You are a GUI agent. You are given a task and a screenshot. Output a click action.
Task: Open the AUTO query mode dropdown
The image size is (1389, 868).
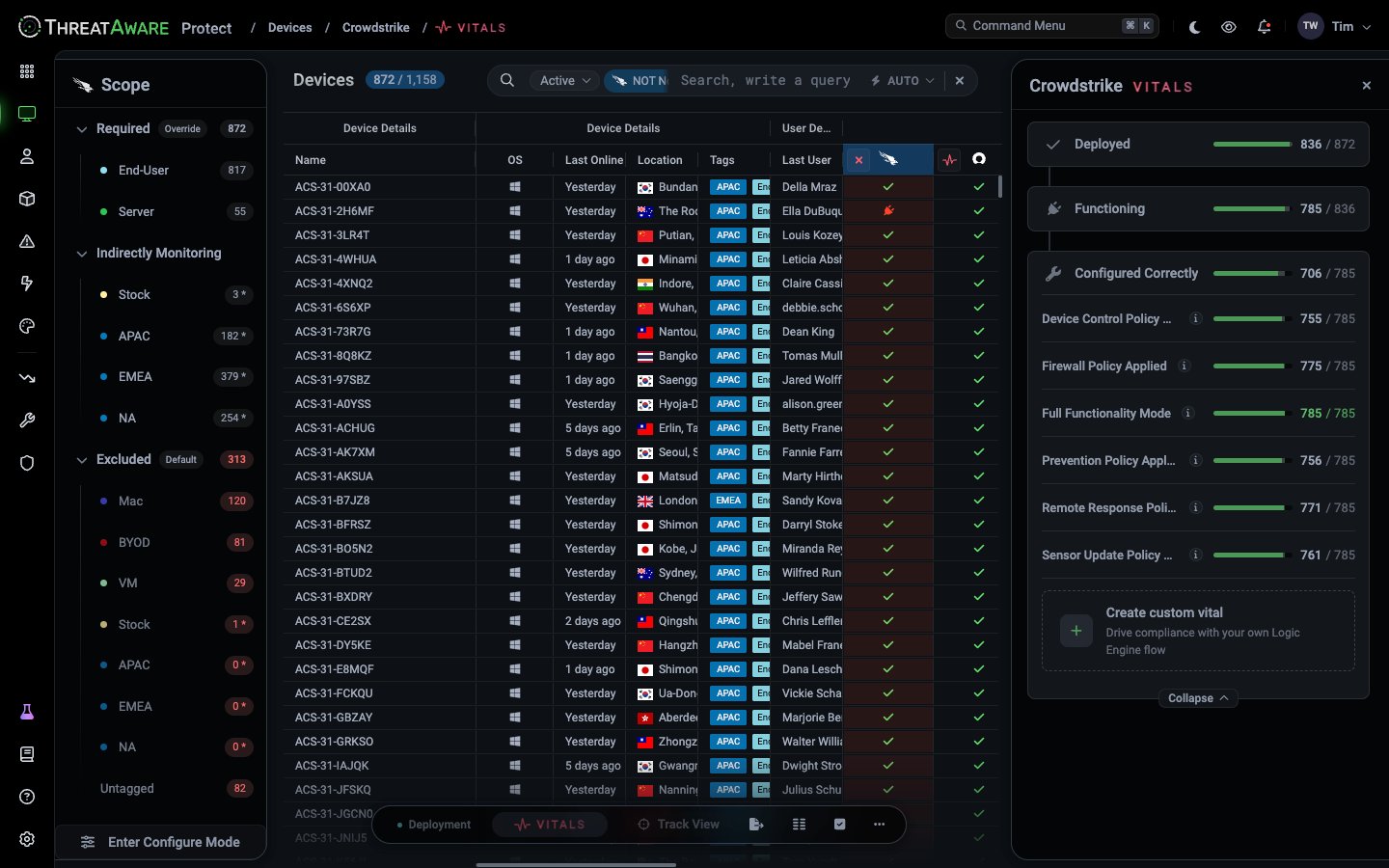pyautogui.click(x=903, y=81)
